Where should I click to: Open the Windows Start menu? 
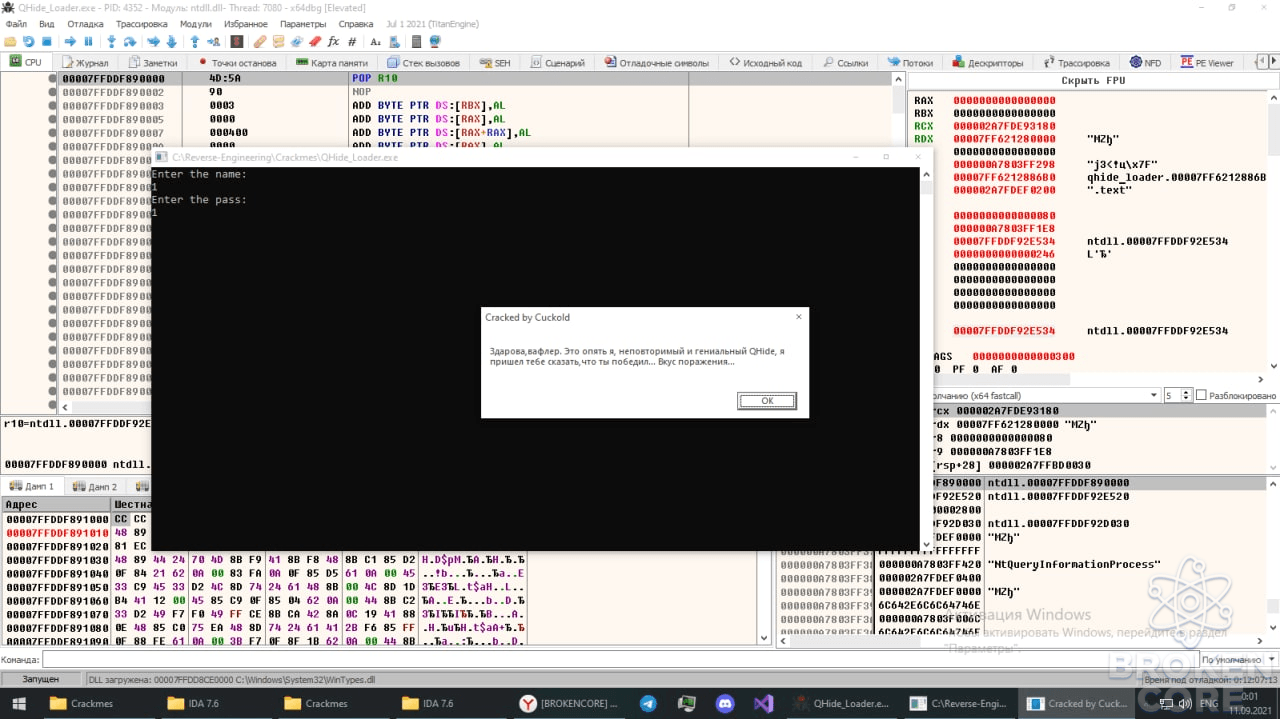[17, 703]
